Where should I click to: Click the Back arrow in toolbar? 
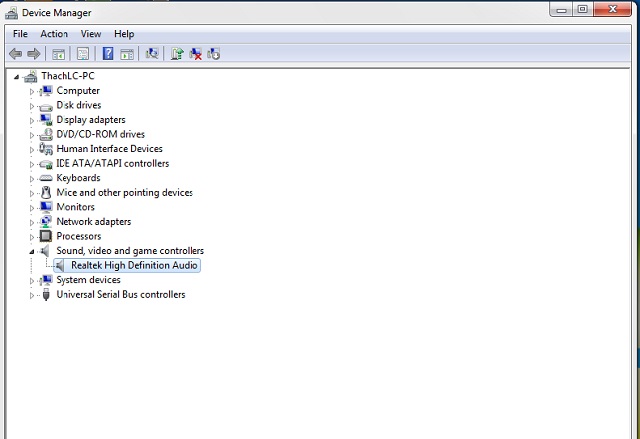tap(15, 53)
